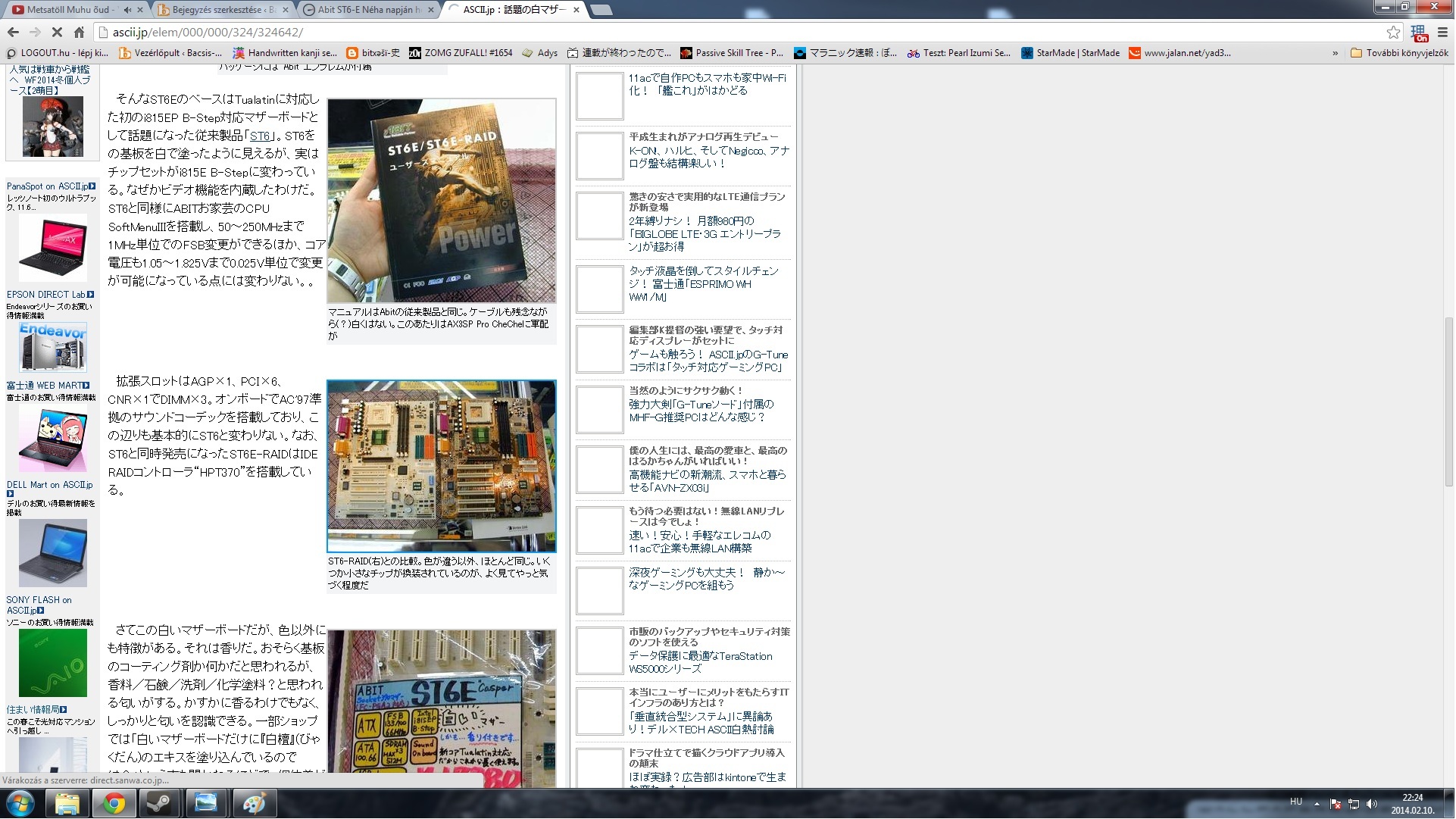Open Windows Explorer from the taskbar
Viewport: 1456px width, 819px height.
coord(67,803)
